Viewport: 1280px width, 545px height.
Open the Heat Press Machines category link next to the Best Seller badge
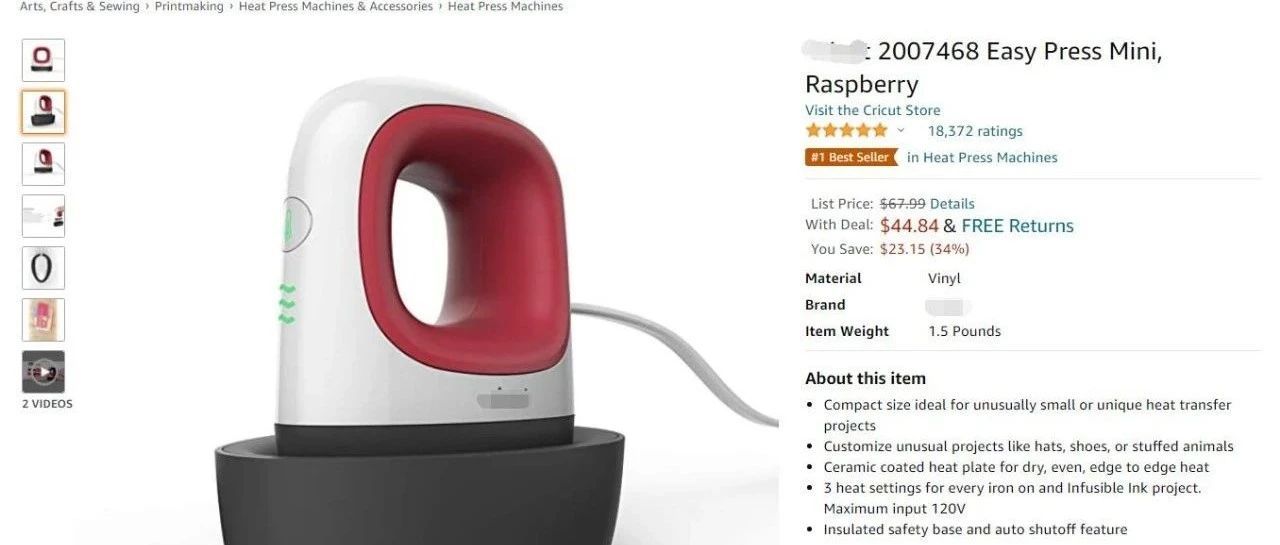click(982, 157)
